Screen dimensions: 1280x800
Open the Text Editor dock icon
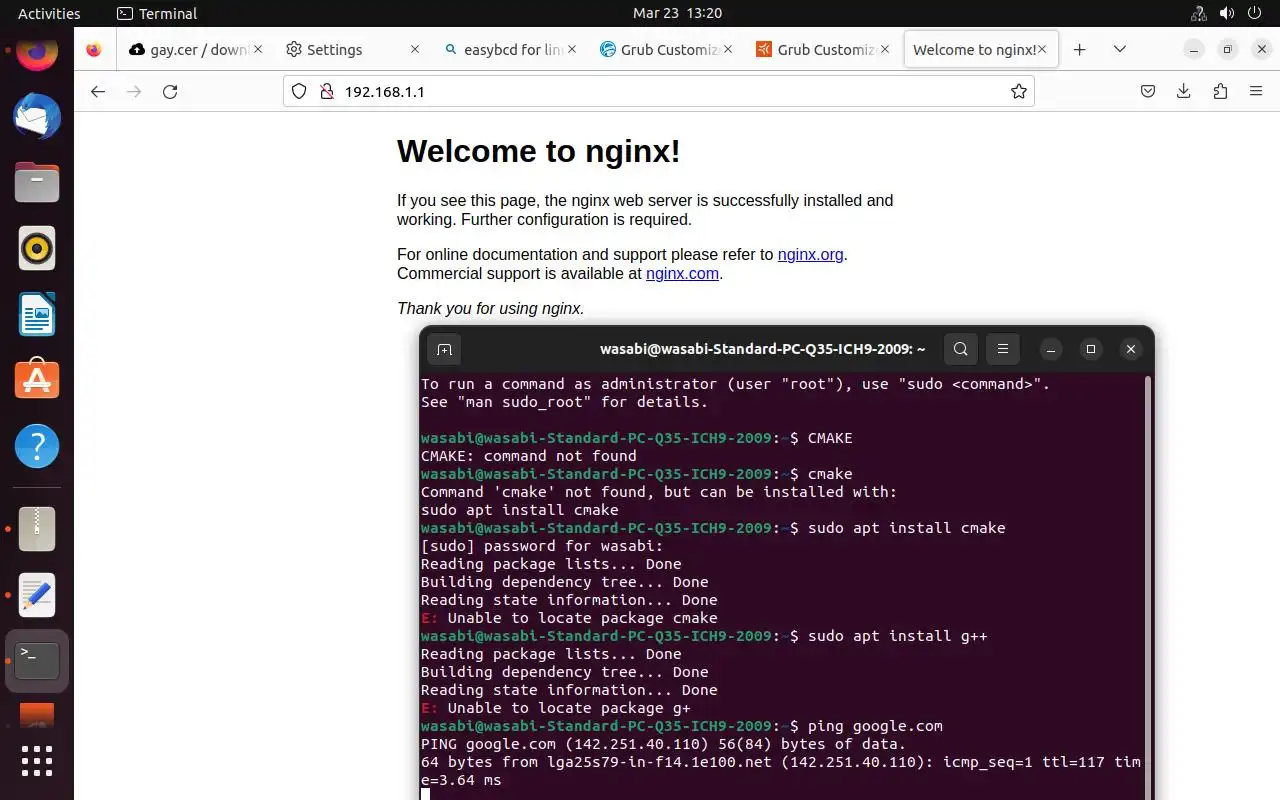coord(37,595)
